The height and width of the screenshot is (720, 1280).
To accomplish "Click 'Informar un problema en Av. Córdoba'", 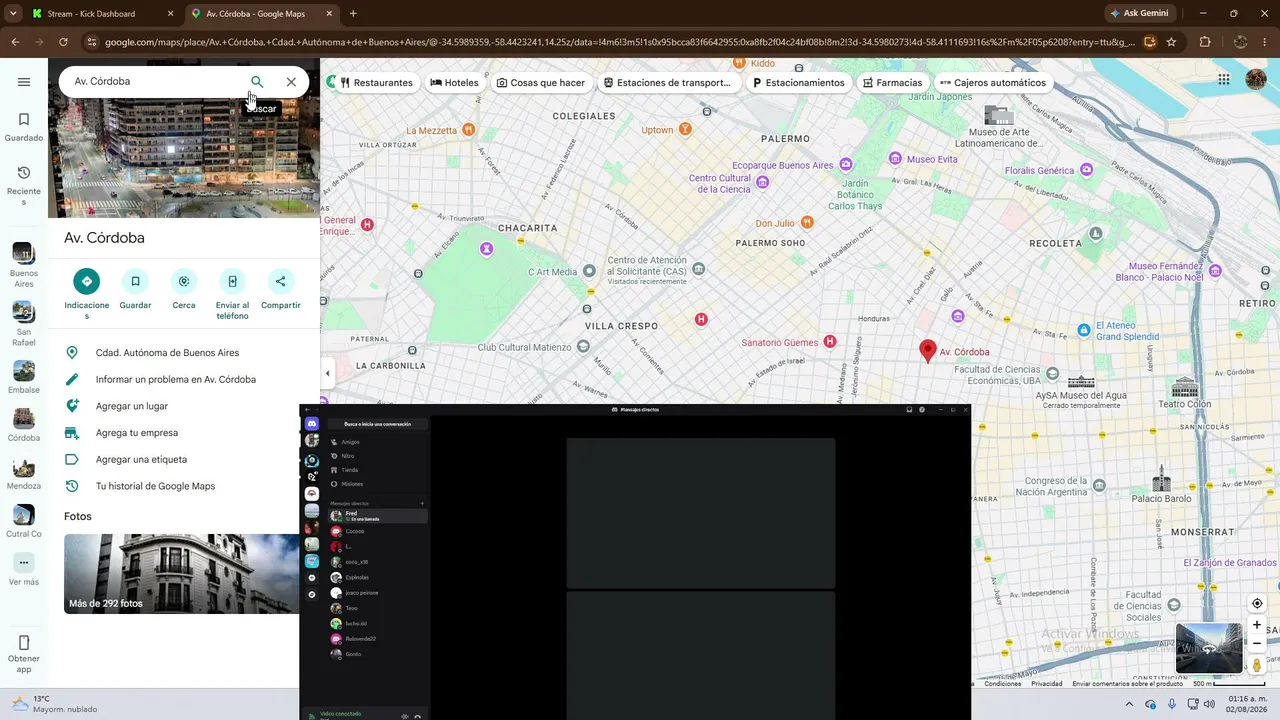I will (176, 380).
